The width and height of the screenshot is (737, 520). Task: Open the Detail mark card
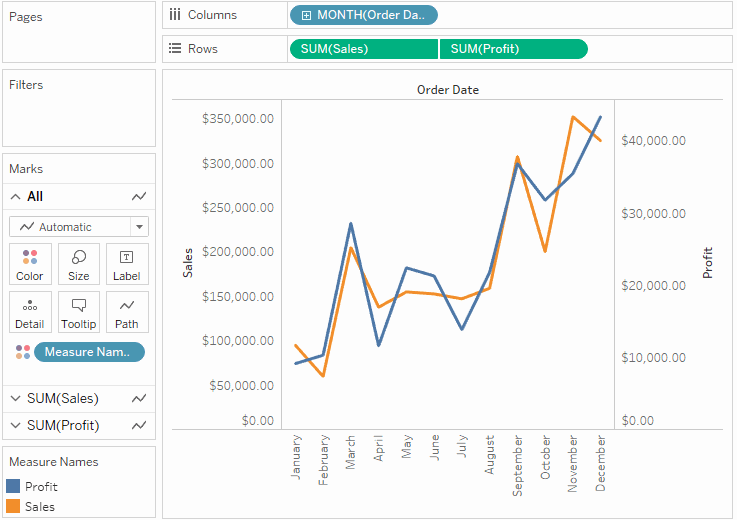tap(30, 312)
